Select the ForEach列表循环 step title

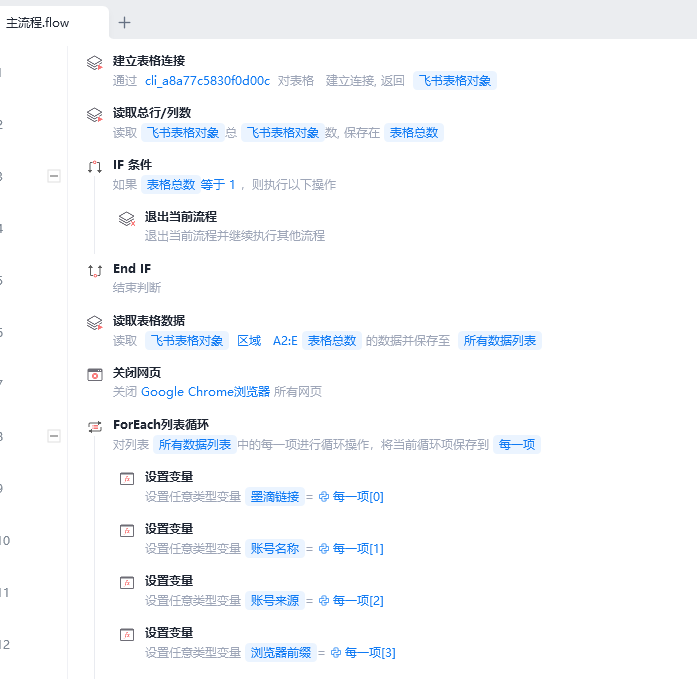(161, 425)
